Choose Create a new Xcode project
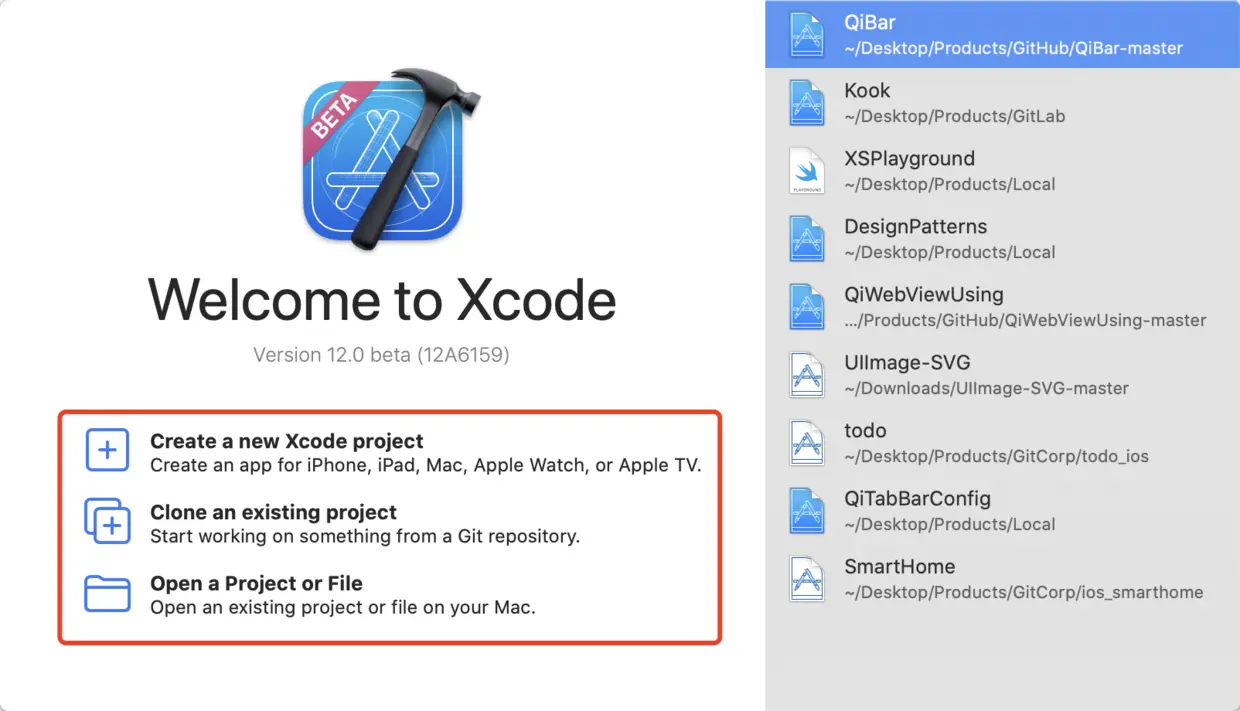Viewport: 1240px width, 711px height. click(x=394, y=452)
